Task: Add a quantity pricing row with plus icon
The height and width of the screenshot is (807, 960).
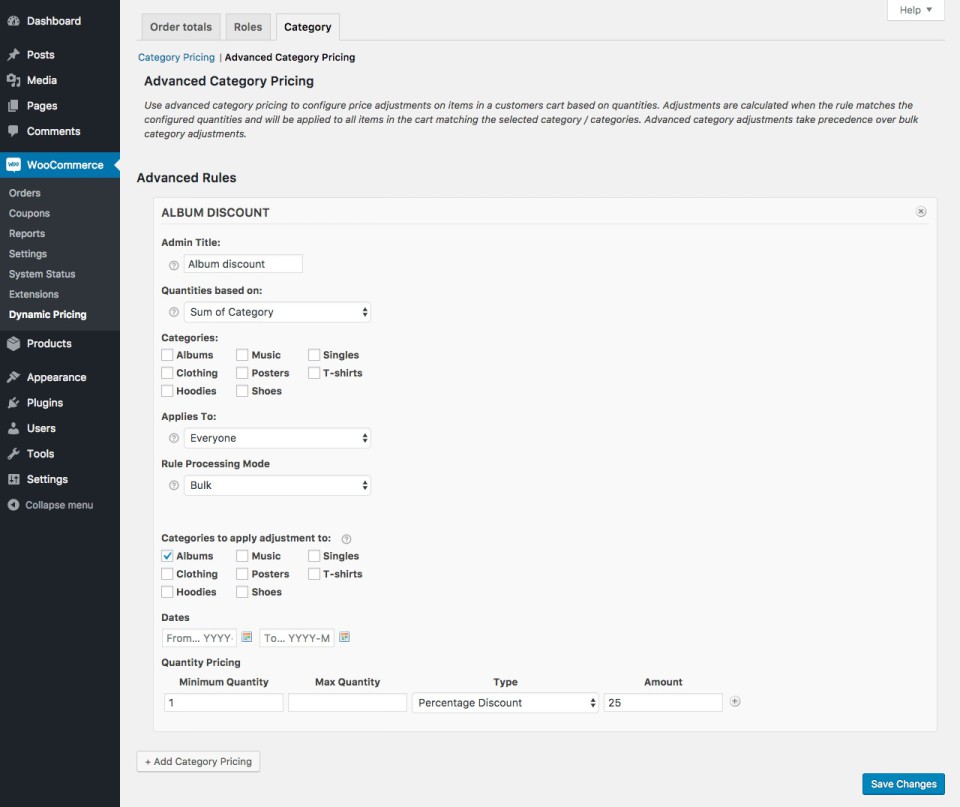Action: 735,702
